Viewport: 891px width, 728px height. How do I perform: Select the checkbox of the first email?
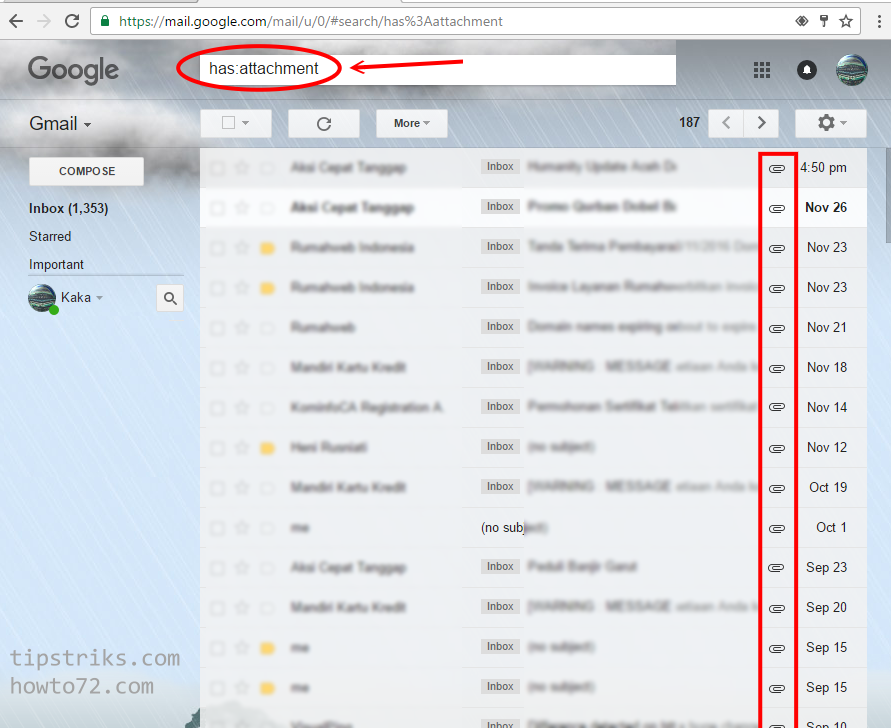(217, 167)
